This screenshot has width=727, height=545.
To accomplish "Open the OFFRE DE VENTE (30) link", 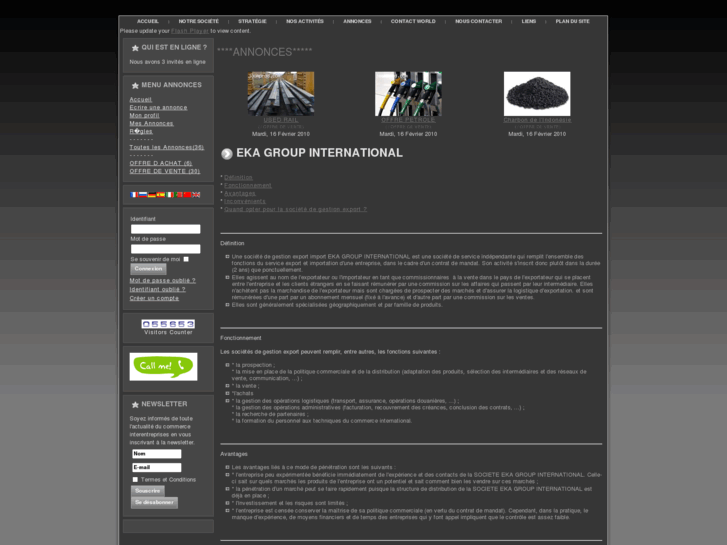I will (x=165, y=171).
